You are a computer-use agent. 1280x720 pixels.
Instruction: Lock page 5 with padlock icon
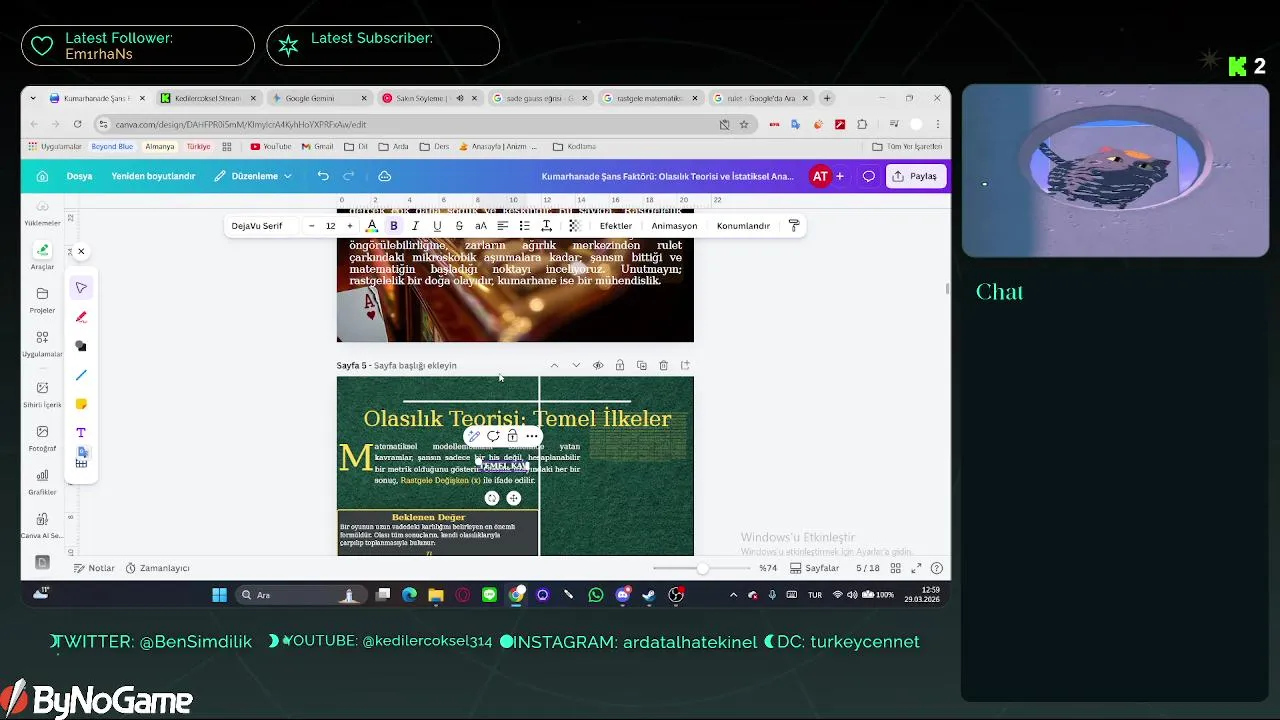click(x=620, y=365)
